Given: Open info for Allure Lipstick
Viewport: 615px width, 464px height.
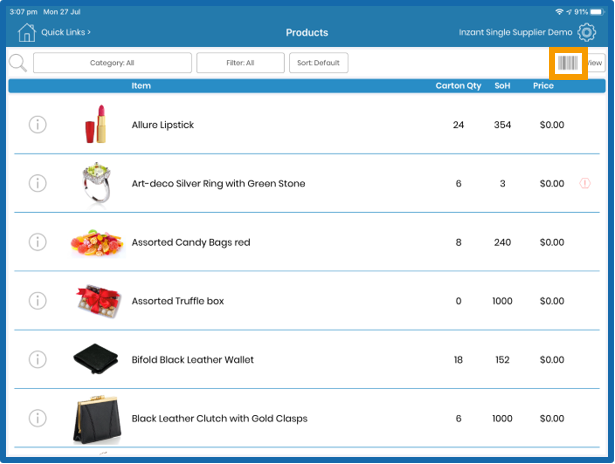Looking at the screenshot, I should click(x=38, y=125).
